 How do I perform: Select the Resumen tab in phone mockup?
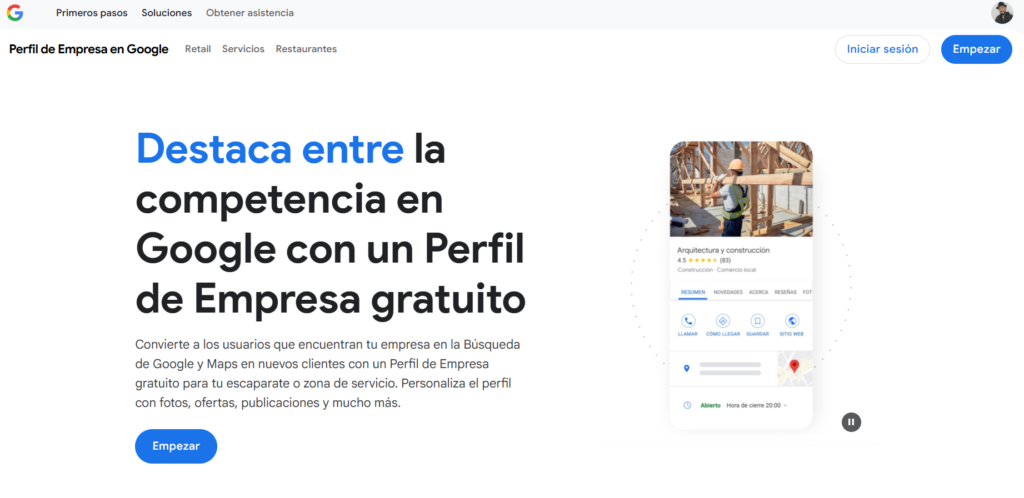pyautogui.click(x=692, y=292)
